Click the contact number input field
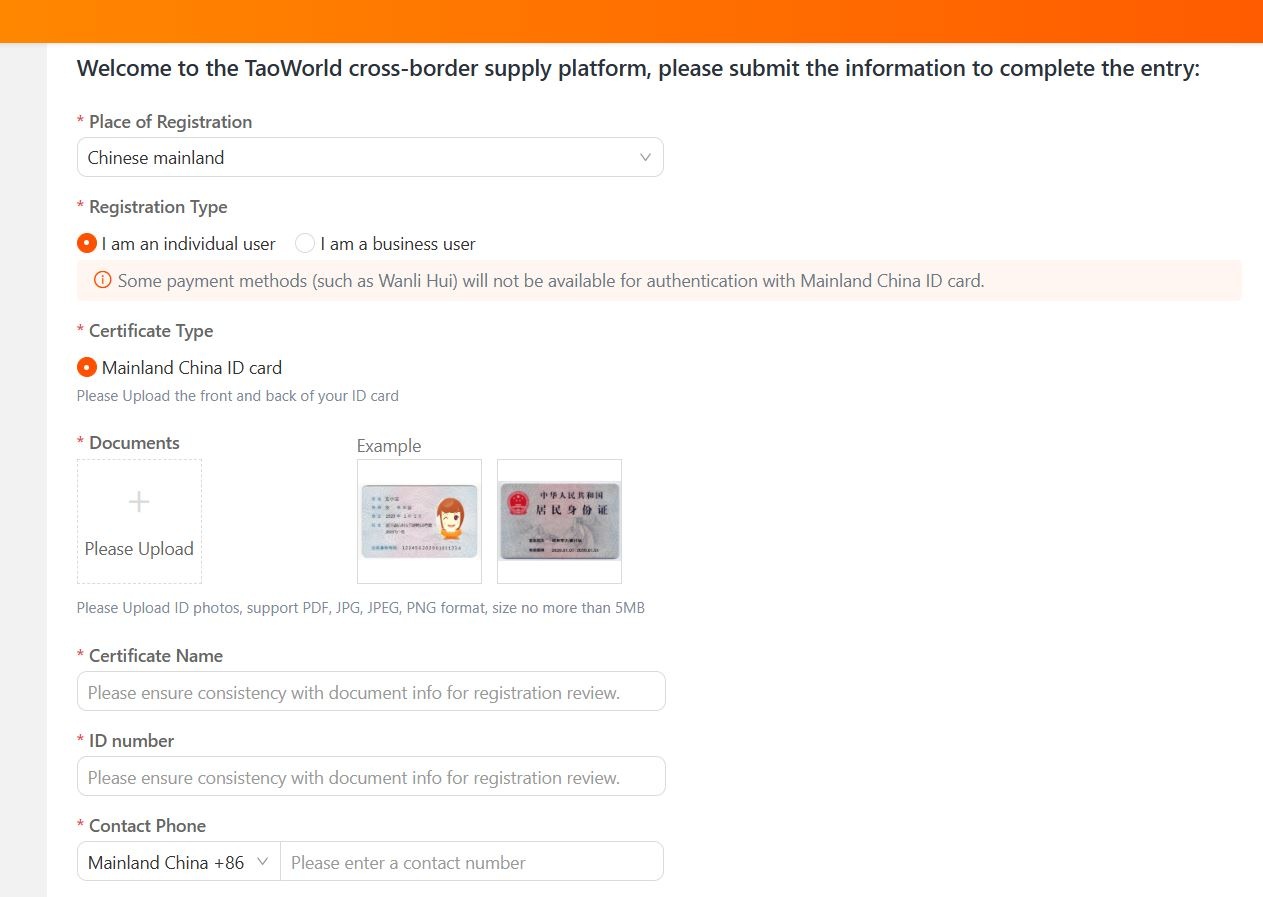This screenshot has height=897, width=1263. pyautogui.click(x=471, y=862)
